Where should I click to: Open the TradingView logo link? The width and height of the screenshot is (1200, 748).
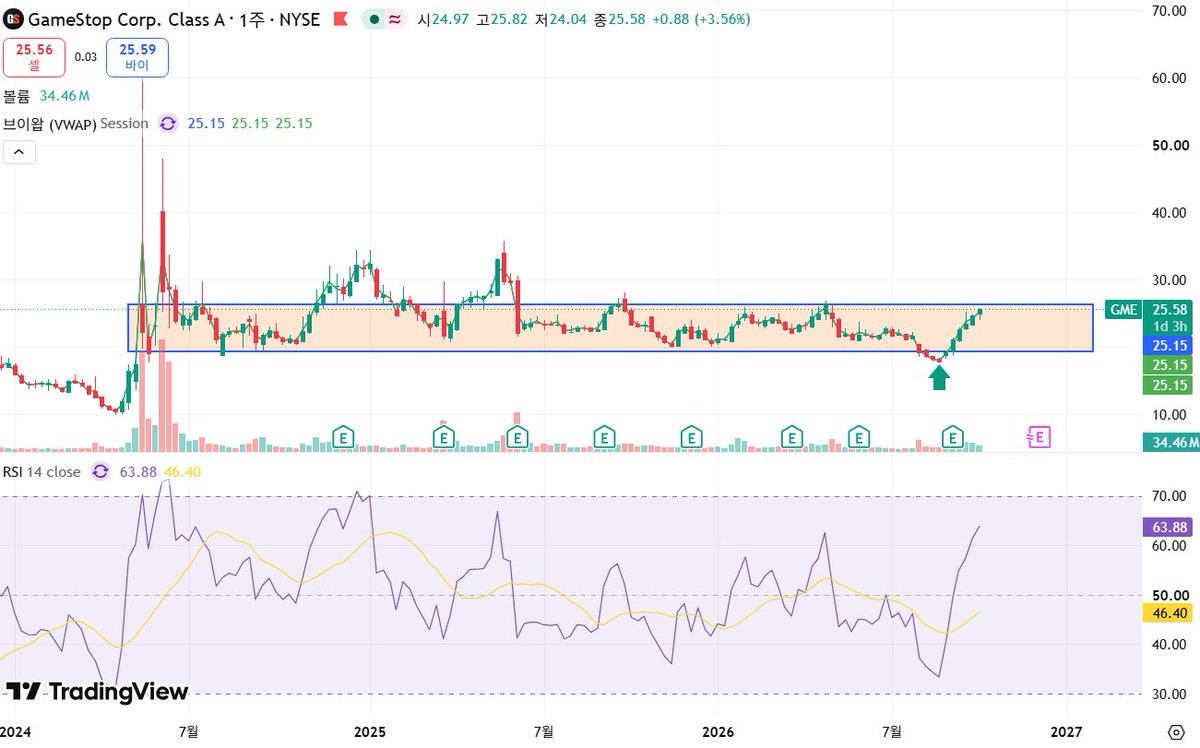pos(97,691)
